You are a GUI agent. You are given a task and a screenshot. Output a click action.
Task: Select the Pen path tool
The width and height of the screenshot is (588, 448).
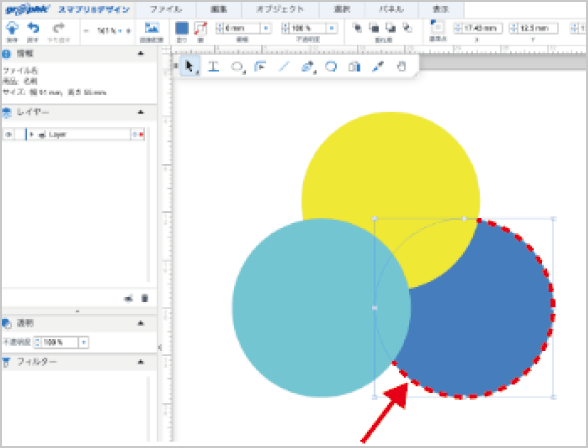[308, 67]
